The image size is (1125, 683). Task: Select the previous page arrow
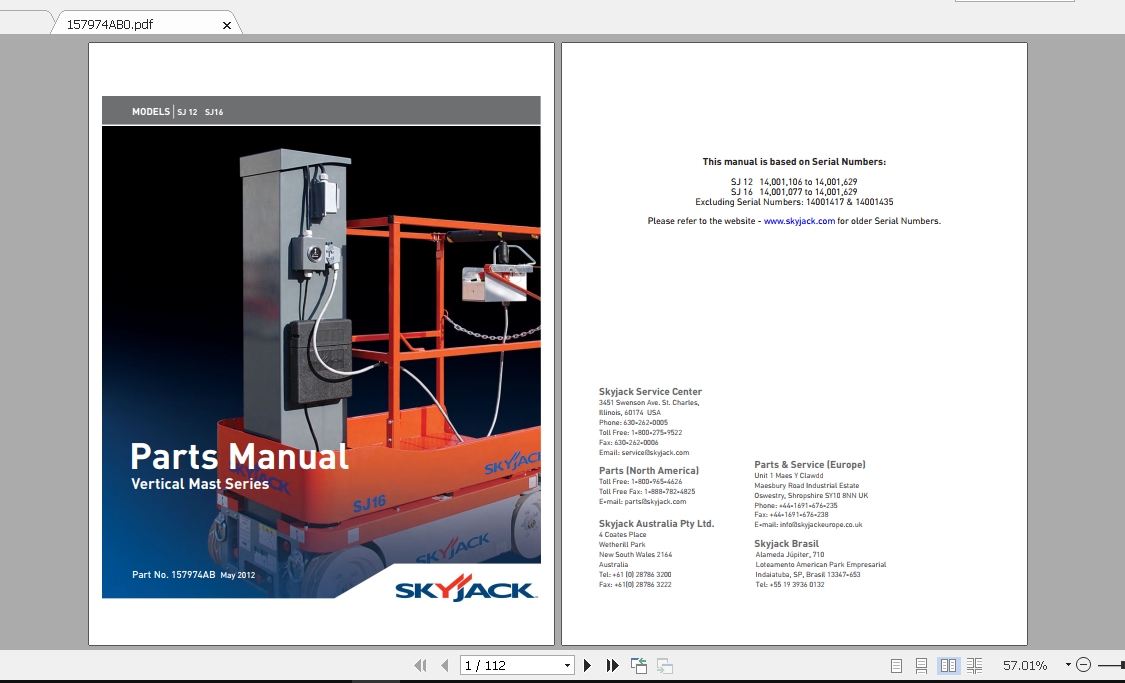[x=443, y=664]
